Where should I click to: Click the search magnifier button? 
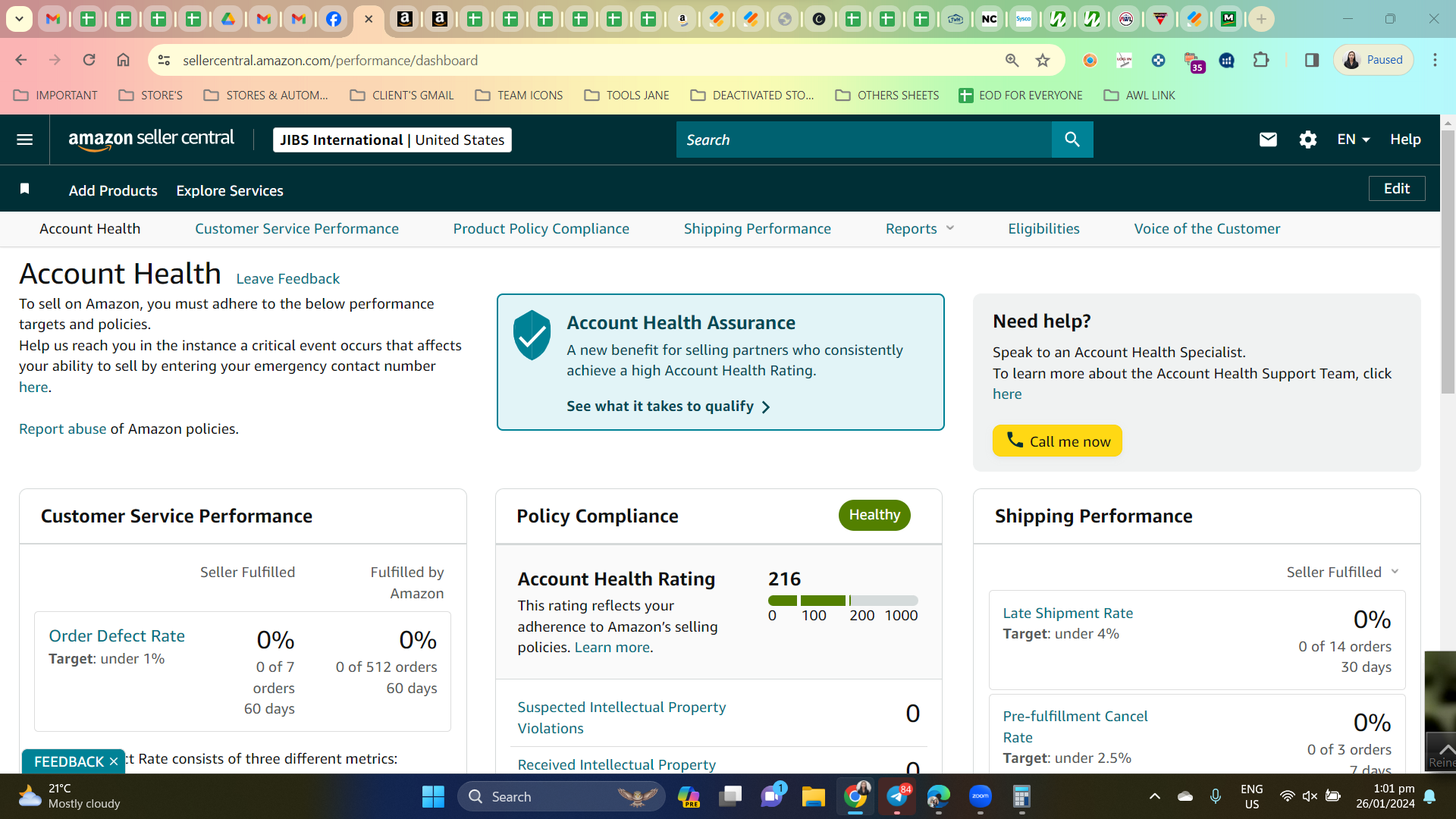[x=1072, y=140]
